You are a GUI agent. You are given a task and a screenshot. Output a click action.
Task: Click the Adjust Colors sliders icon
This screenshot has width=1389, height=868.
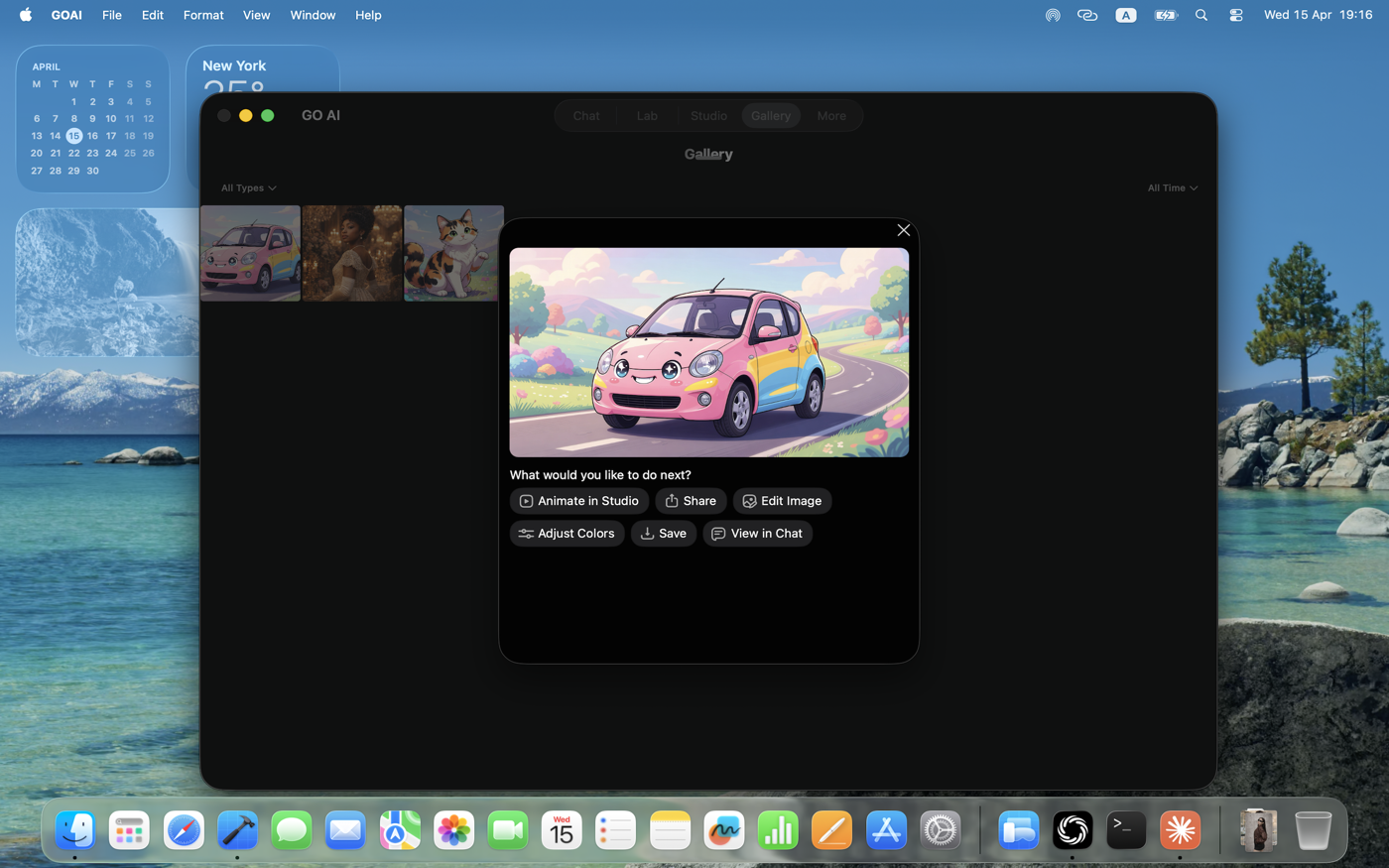[526, 534]
